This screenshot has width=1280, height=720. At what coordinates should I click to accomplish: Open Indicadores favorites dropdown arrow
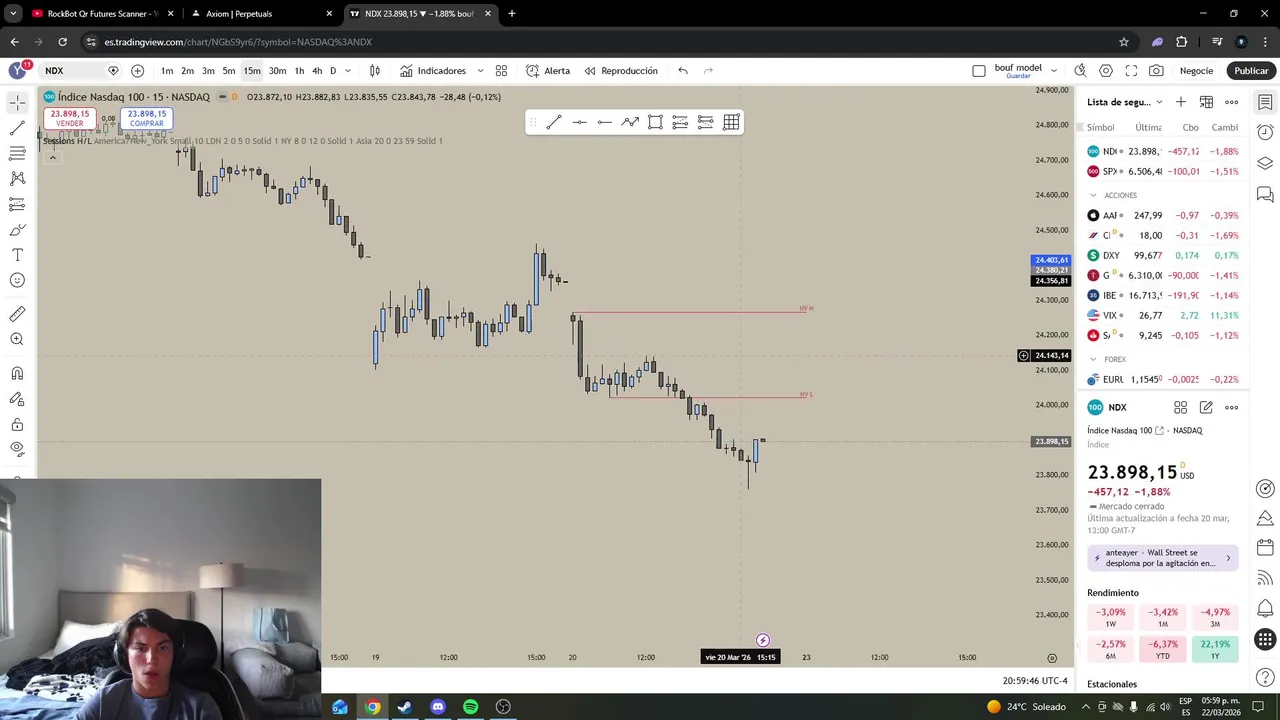[480, 71]
